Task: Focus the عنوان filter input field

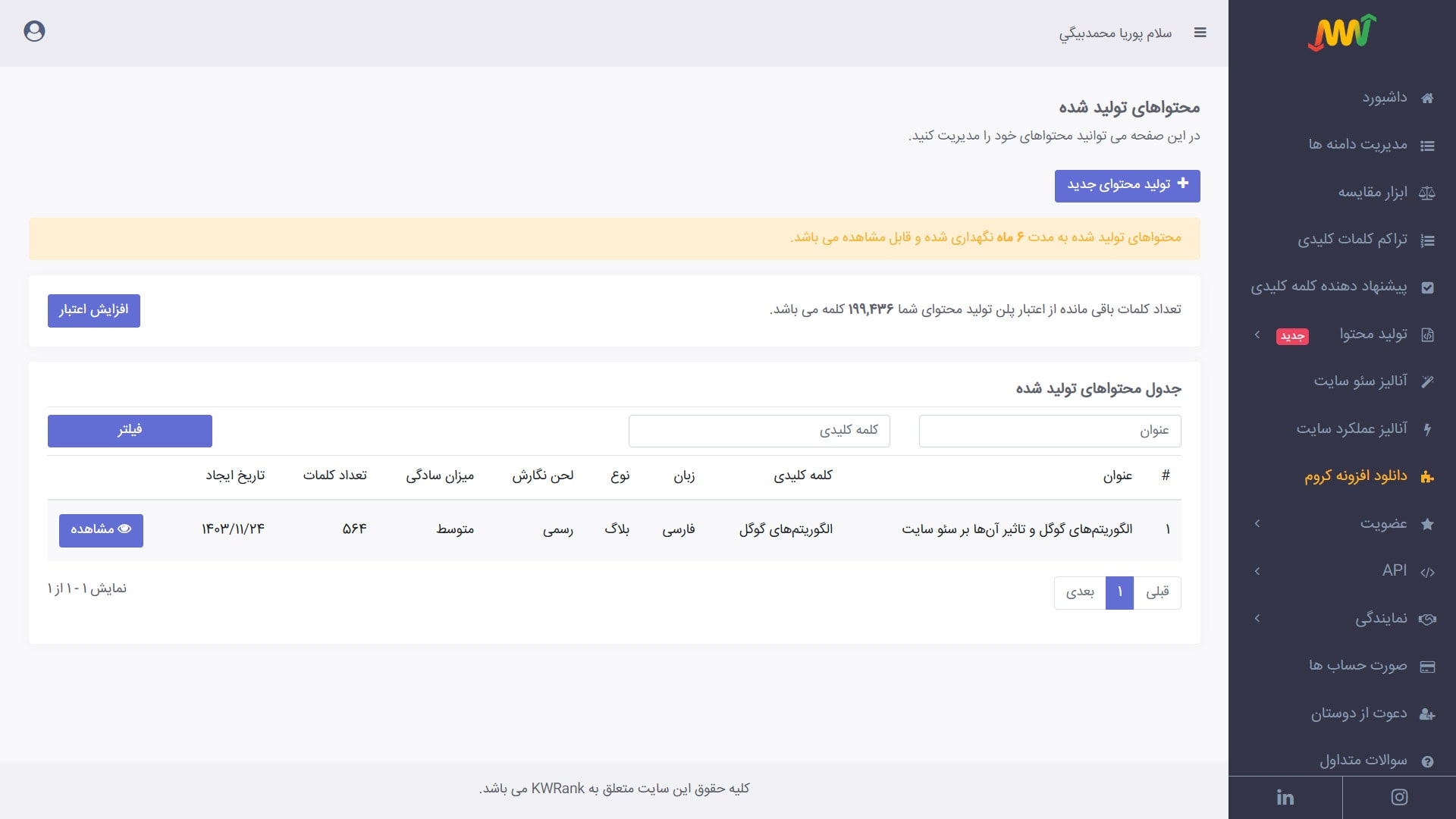Action: click(1050, 431)
